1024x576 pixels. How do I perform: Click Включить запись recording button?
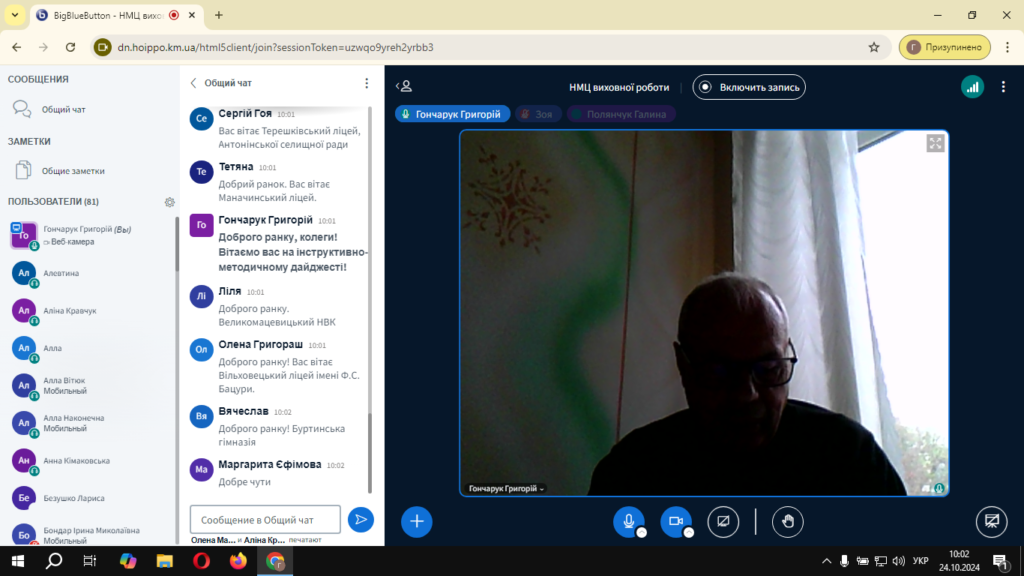(749, 87)
